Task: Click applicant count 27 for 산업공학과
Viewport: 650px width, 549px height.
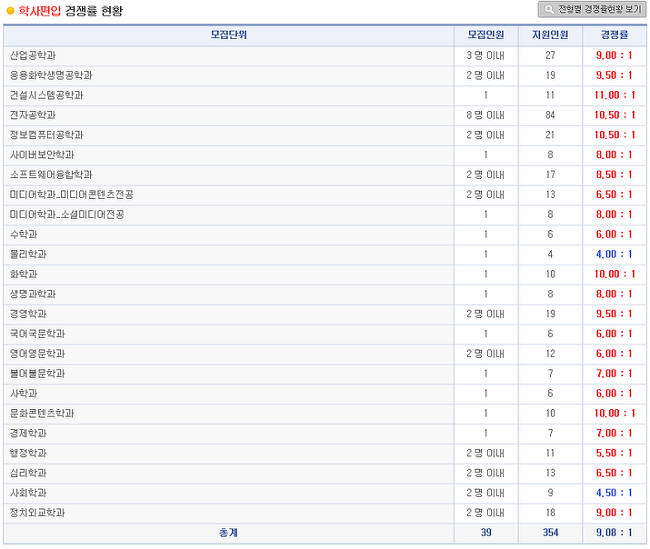Action: click(x=550, y=55)
